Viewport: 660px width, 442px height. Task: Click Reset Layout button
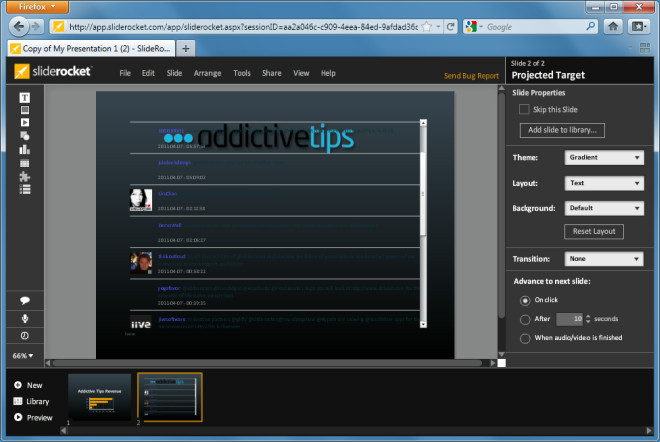tap(594, 232)
